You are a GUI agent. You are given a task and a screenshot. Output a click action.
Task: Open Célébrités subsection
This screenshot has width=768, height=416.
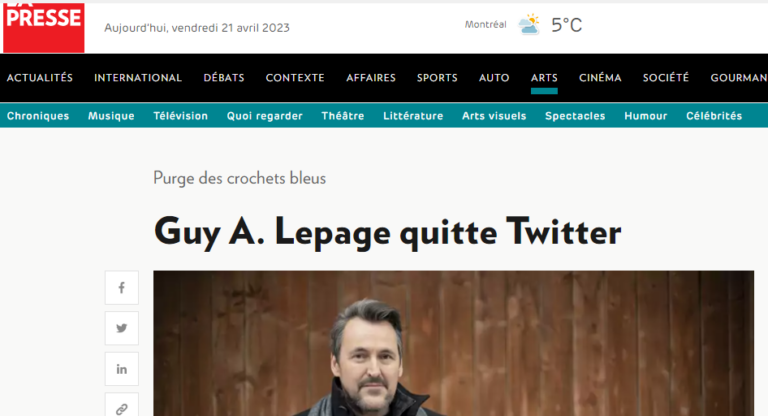tap(714, 116)
